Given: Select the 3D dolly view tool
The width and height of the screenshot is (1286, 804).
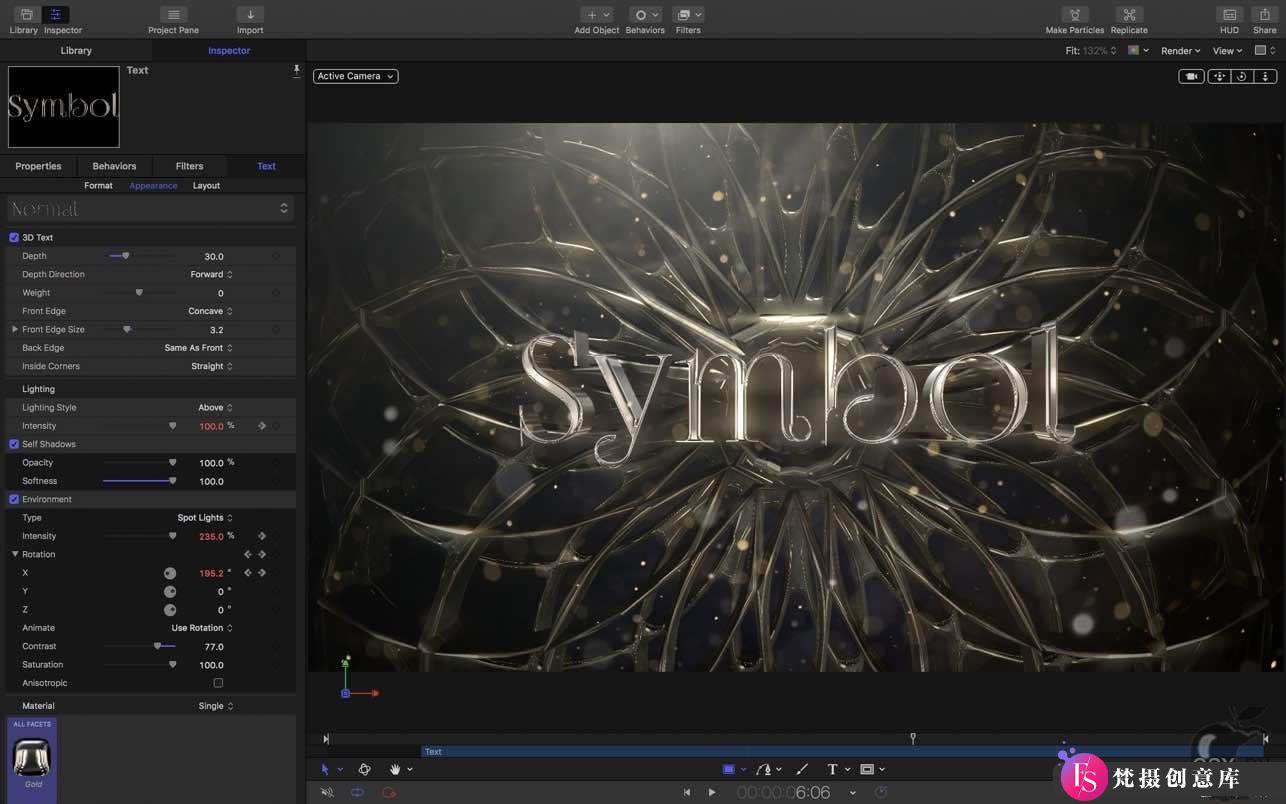Looking at the screenshot, I should 1265,76.
